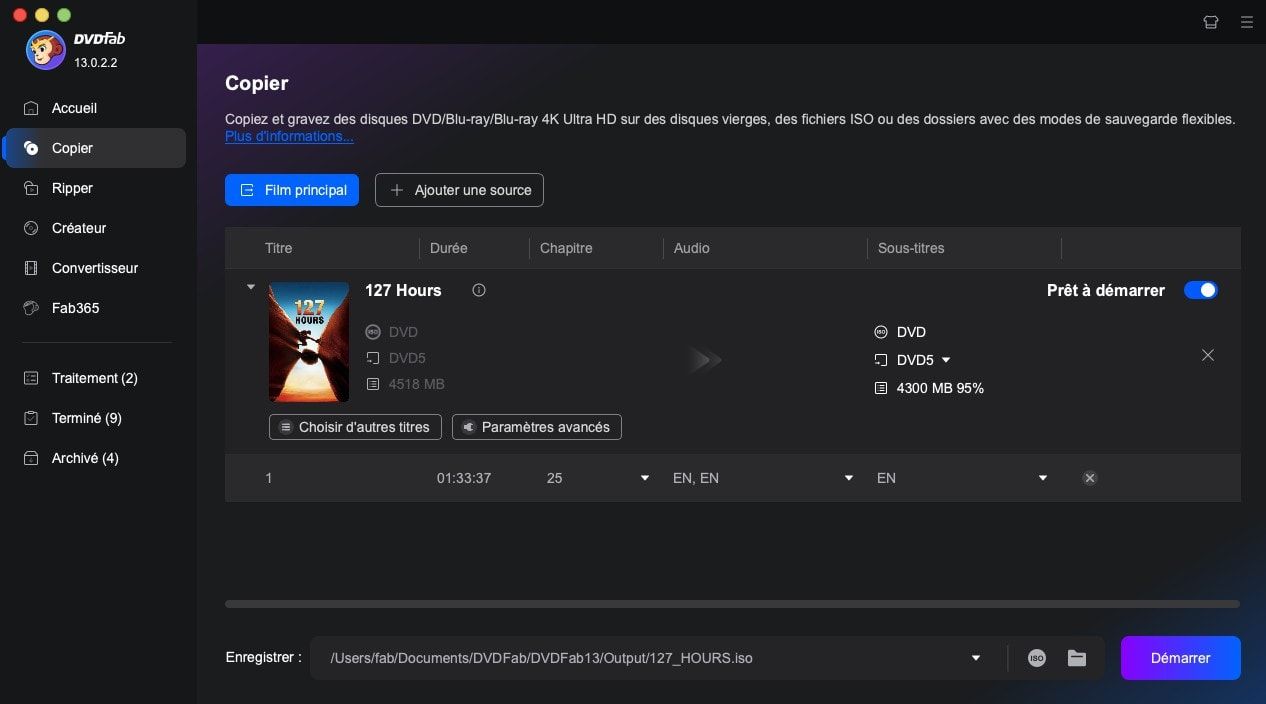View Traitement (2) queue
Screen dimensions: 1266x704
click(x=96, y=378)
